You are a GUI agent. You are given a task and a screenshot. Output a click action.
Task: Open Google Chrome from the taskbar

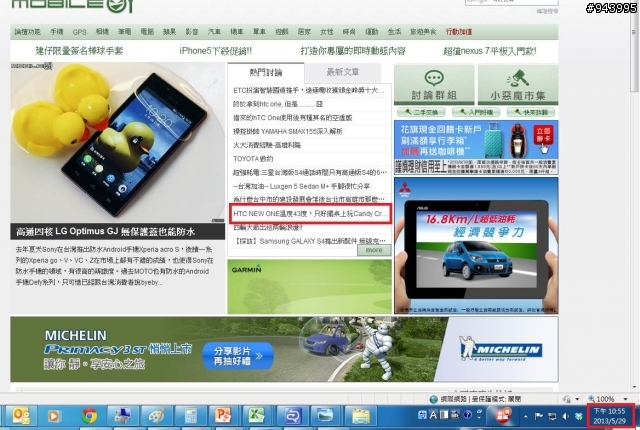tap(89, 416)
